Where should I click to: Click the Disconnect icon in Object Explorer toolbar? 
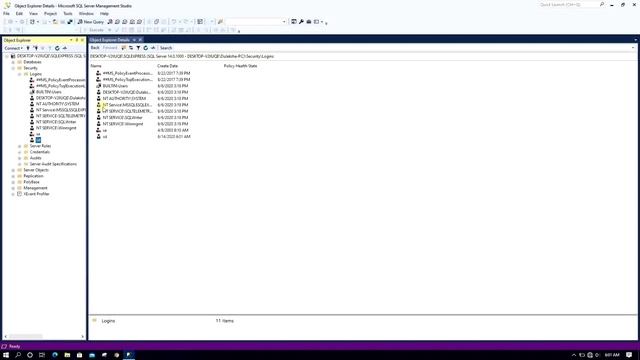tap(36, 48)
